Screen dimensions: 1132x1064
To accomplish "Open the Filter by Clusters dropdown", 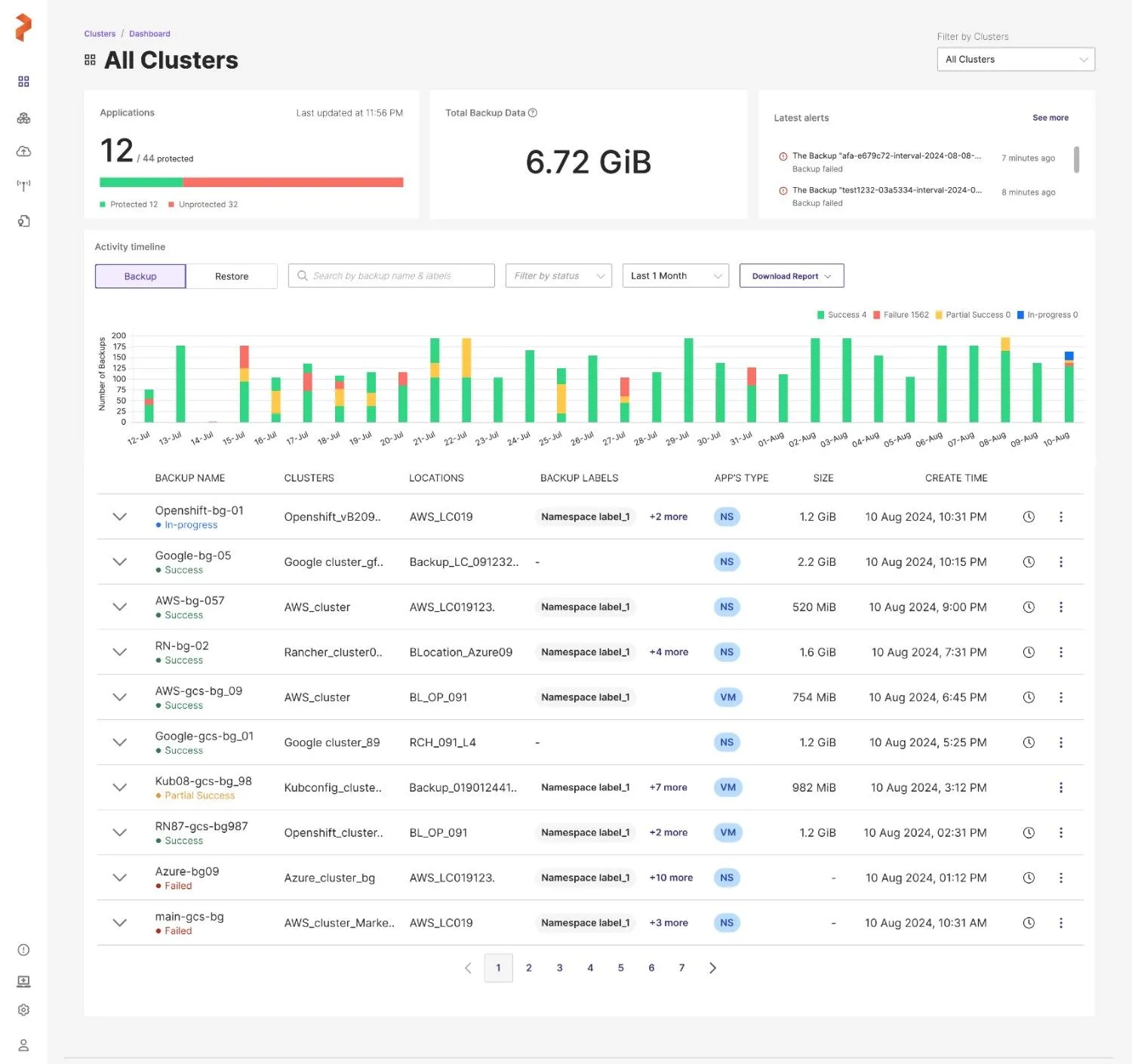I will (x=1016, y=60).
